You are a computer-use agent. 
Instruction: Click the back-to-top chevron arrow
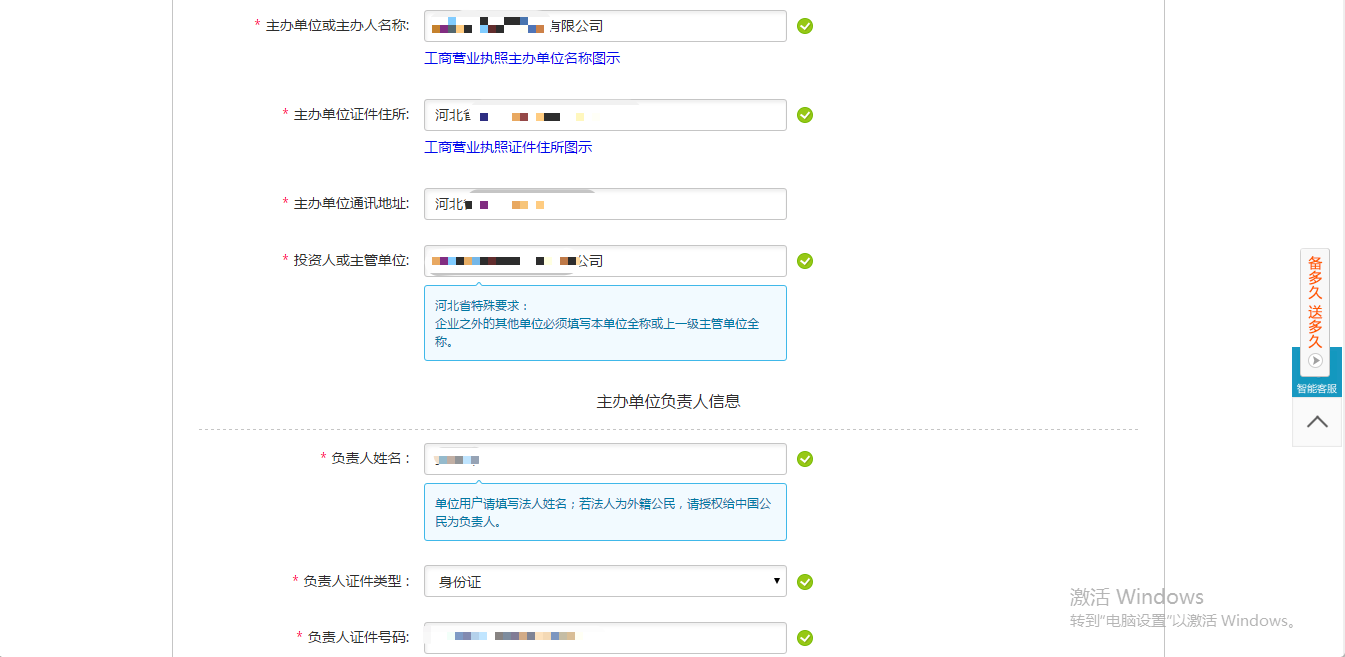point(1317,422)
